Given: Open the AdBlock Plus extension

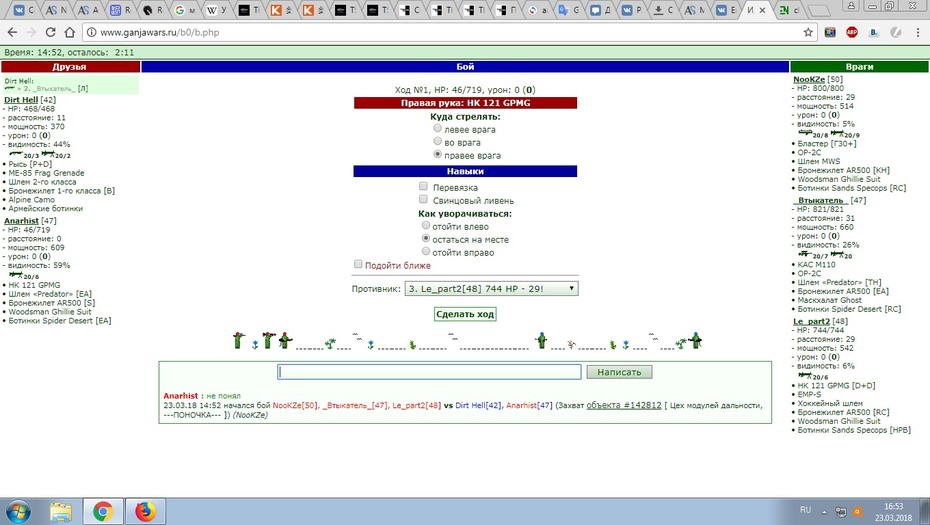Looking at the screenshot, I should click(852, 33).
